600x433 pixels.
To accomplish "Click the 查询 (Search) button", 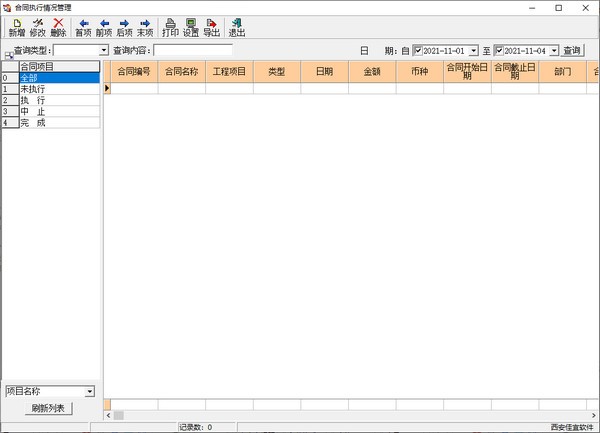I will [571, 50].
